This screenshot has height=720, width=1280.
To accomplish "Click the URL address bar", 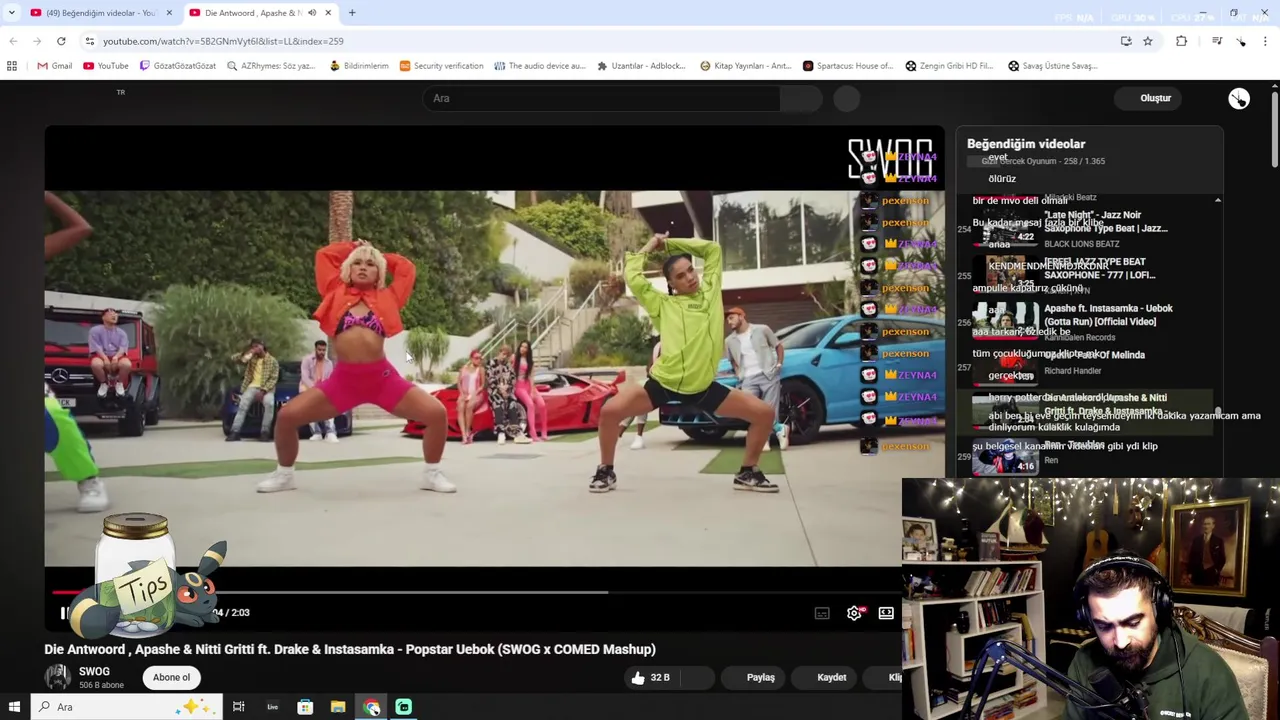I will tap(600, 41).
